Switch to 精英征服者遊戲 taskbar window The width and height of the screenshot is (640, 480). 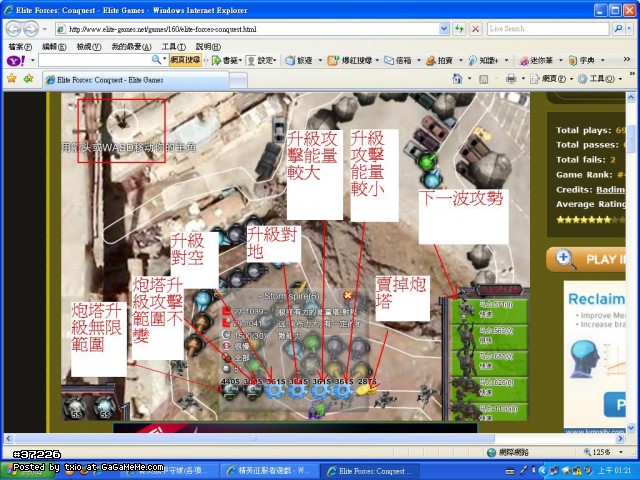coord(269,471)
